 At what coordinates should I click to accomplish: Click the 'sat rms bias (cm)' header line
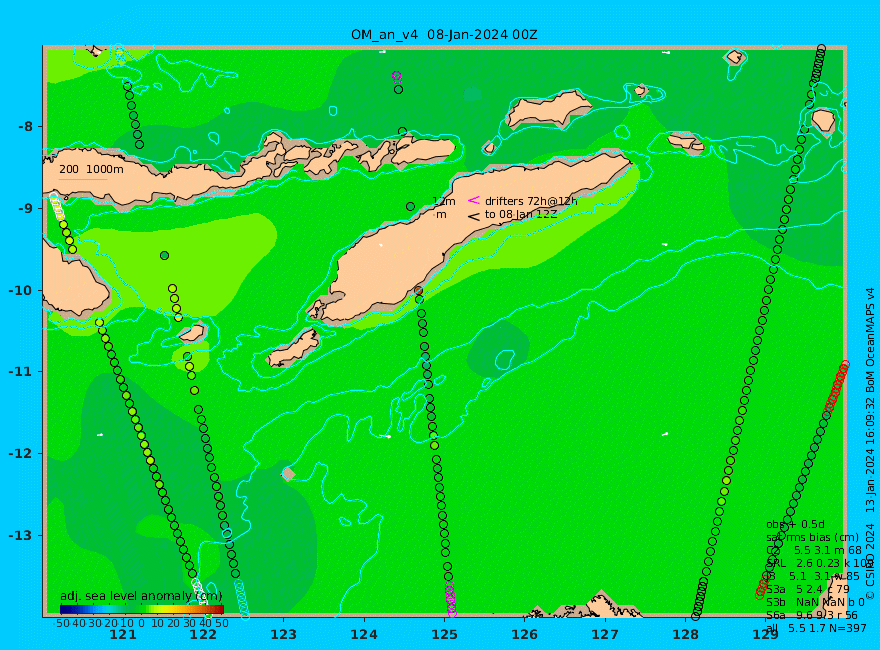(812, 537)
